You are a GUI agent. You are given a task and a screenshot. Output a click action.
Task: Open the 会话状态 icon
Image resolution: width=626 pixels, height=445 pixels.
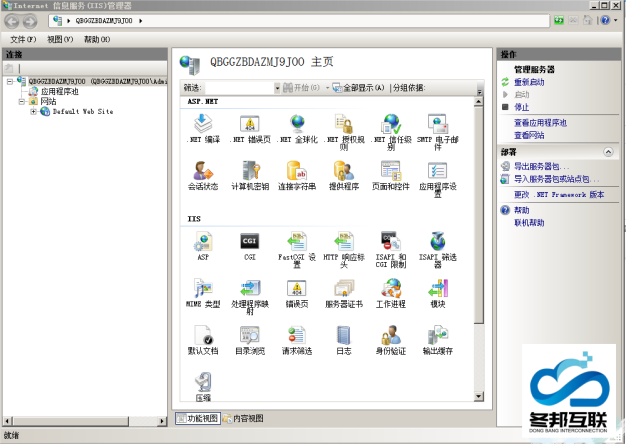click(203, 175)
